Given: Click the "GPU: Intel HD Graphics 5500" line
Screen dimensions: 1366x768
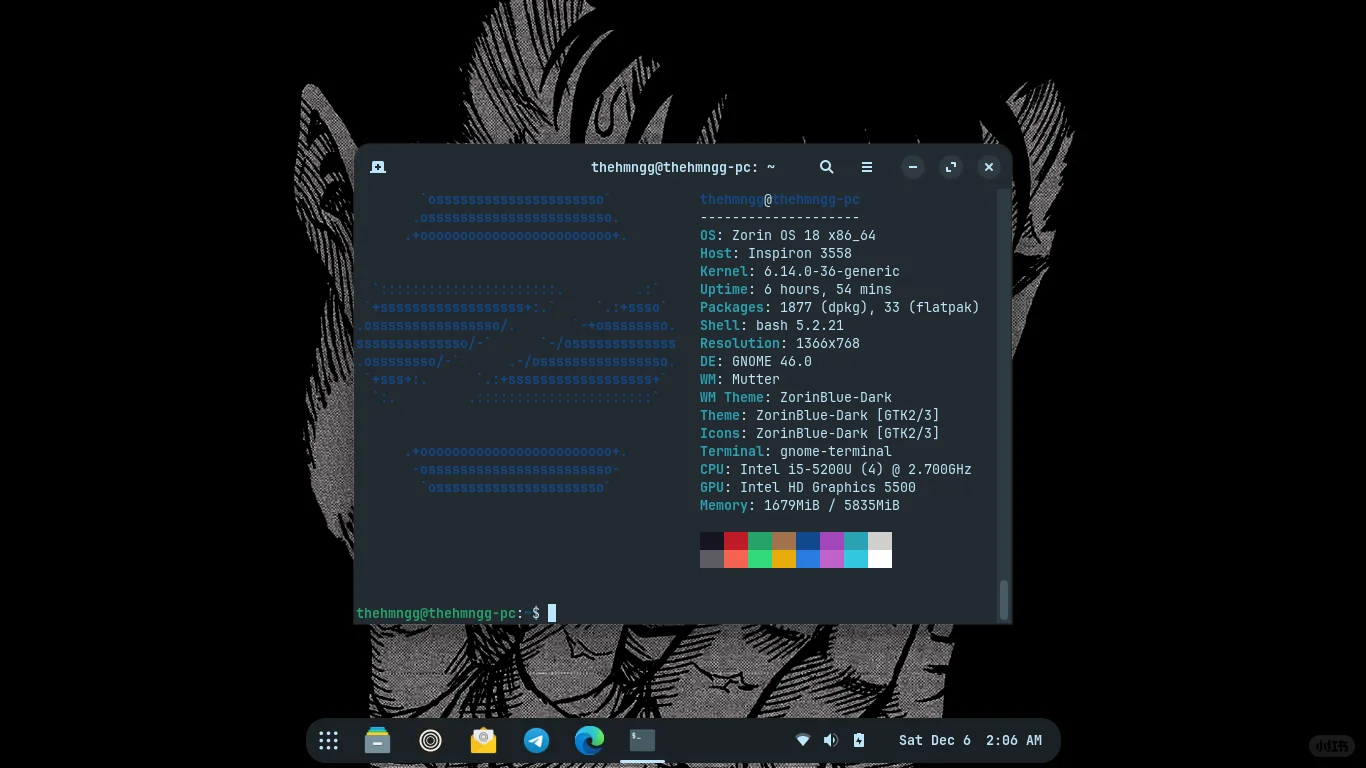Looking at the screenshot, I should pyautogui.click(x=808, y=488).
